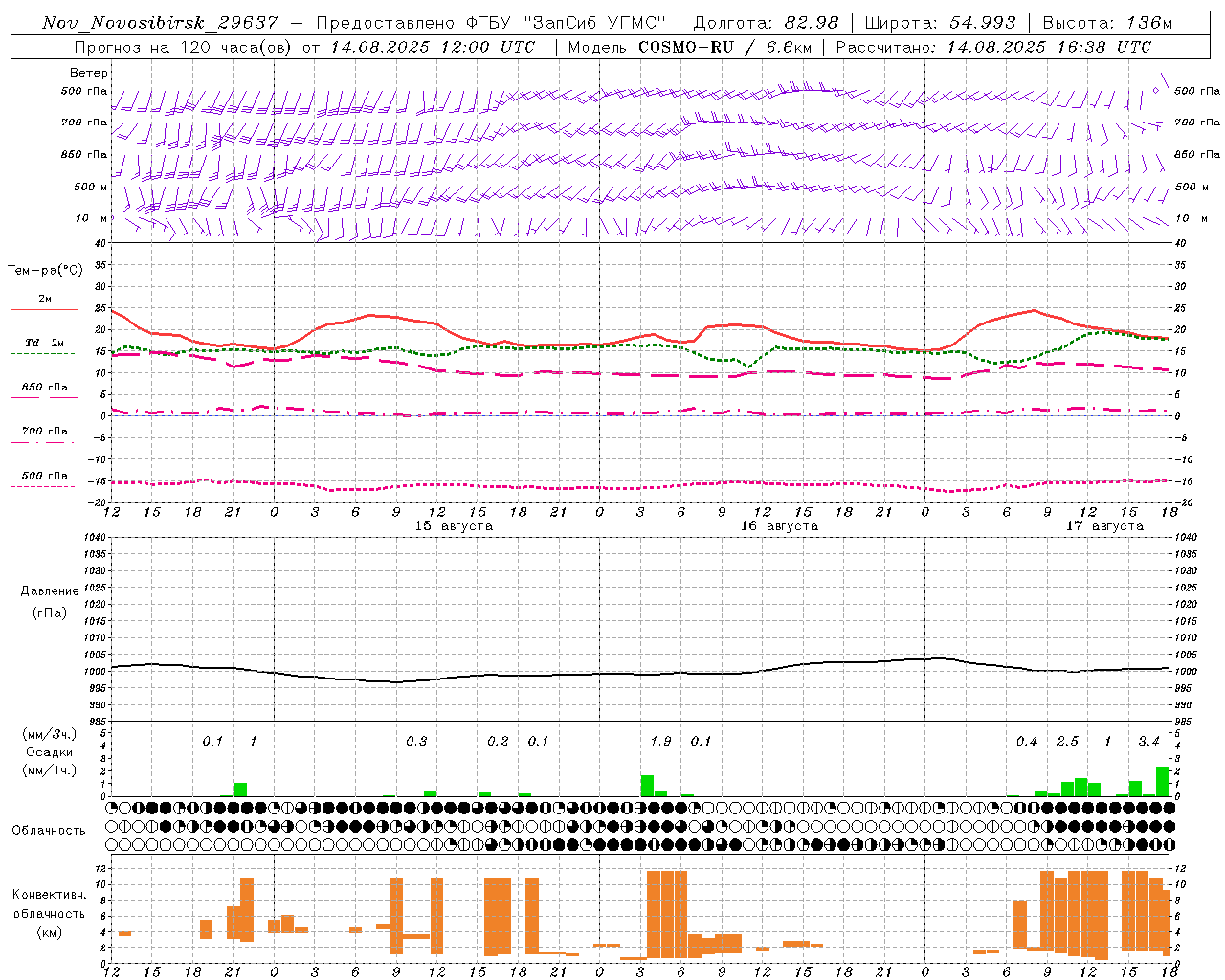Select the text Предоставлено ФГБУ "ЗапСиб УГМС"
Image resolution: width=1225 pixels, height=980 pixels.
[490, 23]
